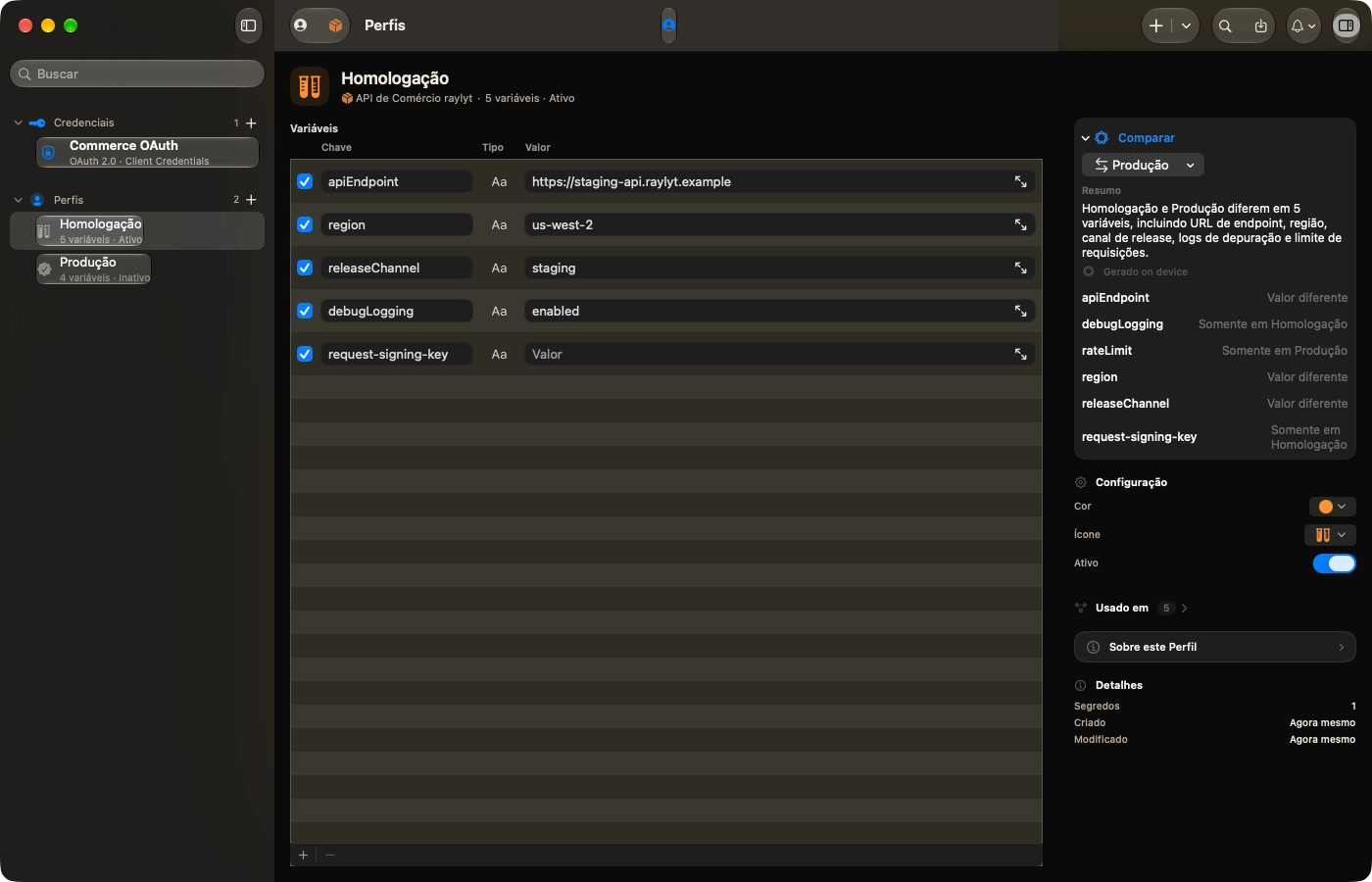1372x882 pixels.
Task: Click the request-signing-key Valor field
Action: pyautogui.click(x=780, y=354)
